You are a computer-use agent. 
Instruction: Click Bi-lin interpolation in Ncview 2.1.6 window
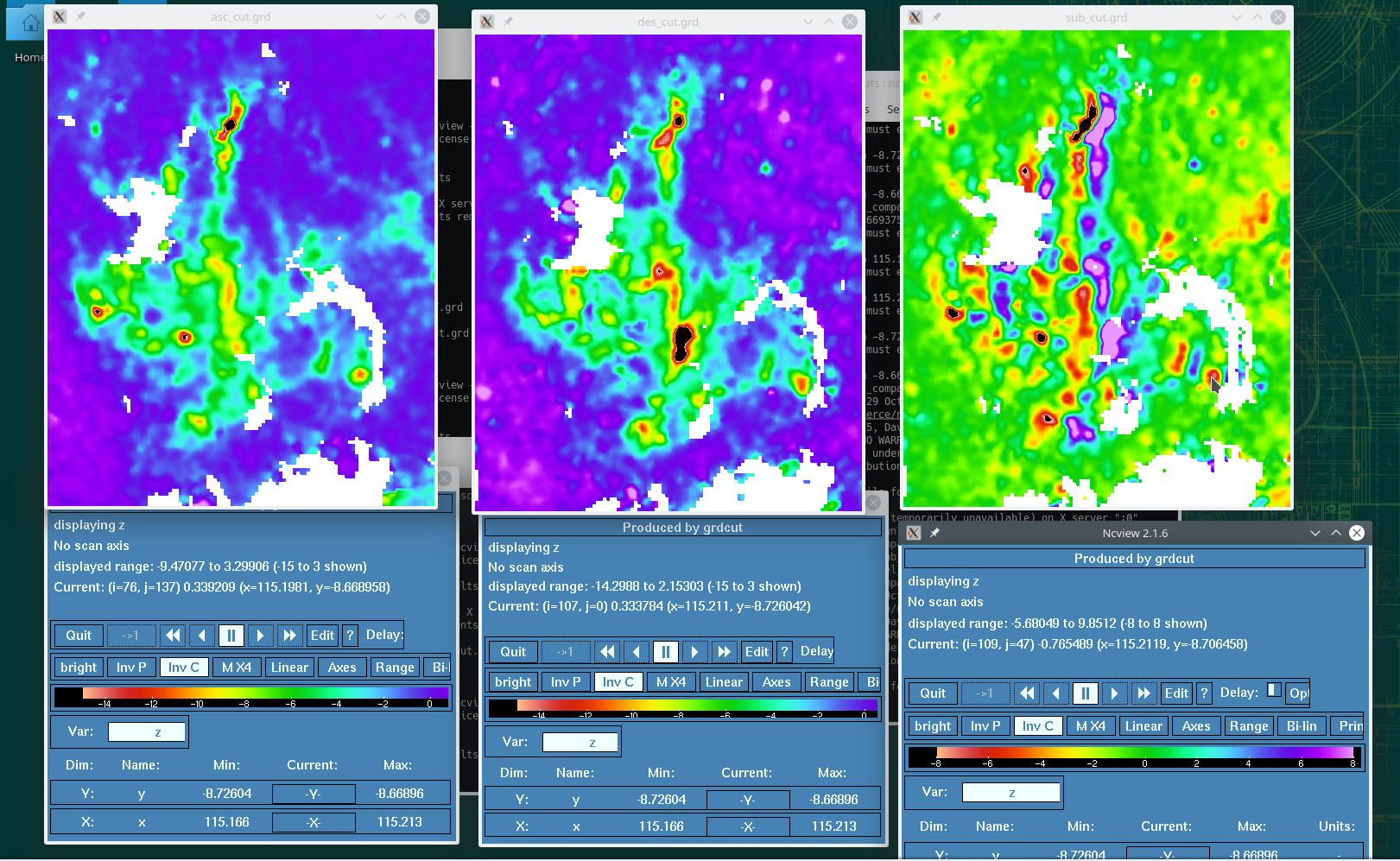(1302, 726)
